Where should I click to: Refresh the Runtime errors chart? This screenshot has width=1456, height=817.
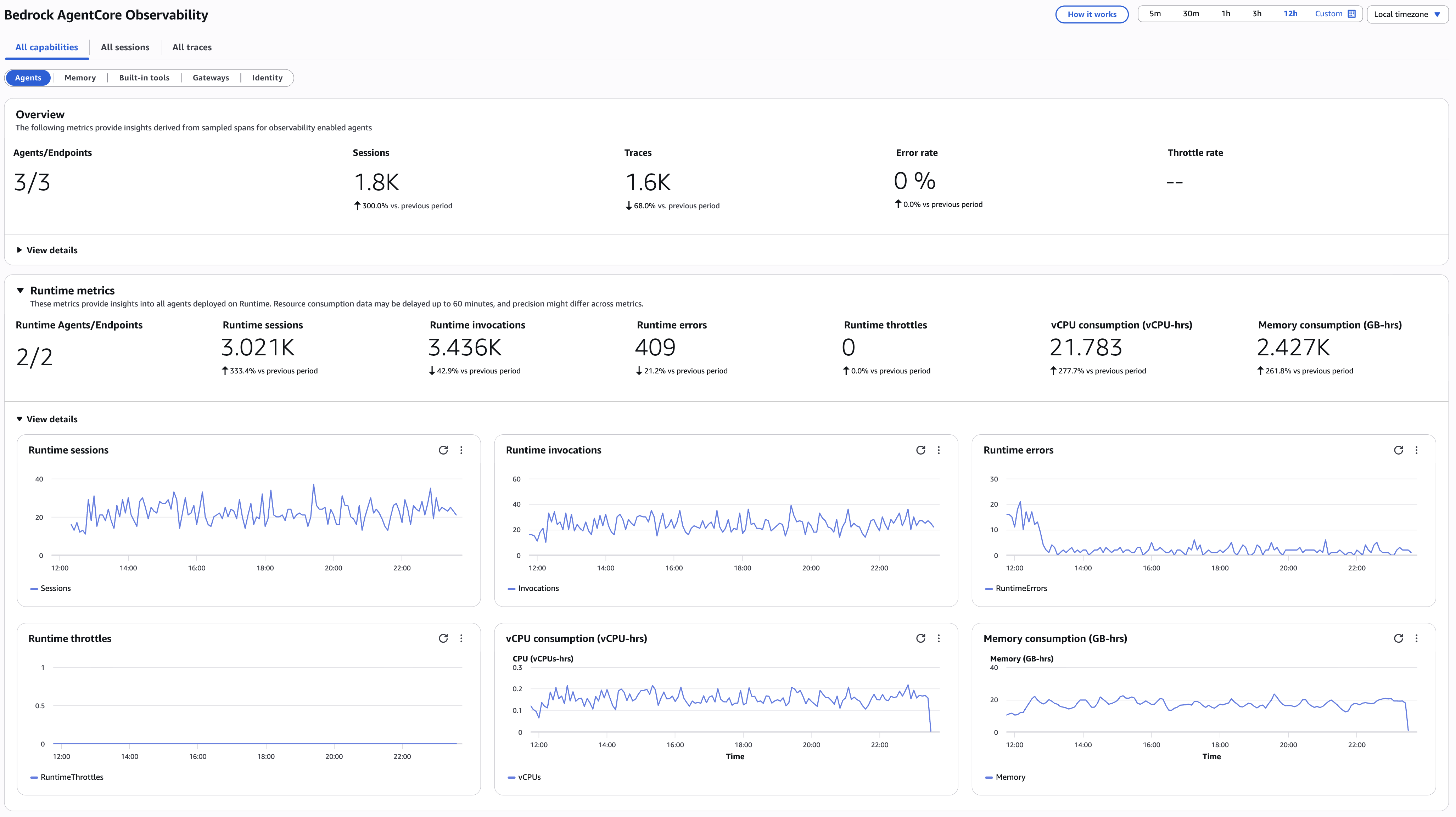[x=1398, y=450]
